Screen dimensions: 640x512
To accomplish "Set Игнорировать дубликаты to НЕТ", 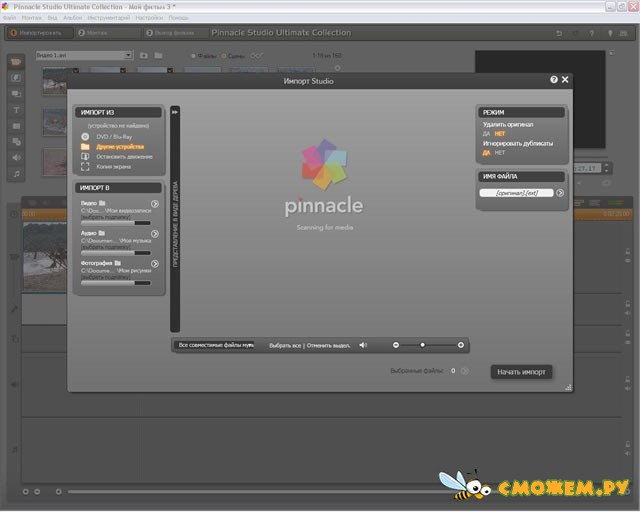I will (500, 153).
